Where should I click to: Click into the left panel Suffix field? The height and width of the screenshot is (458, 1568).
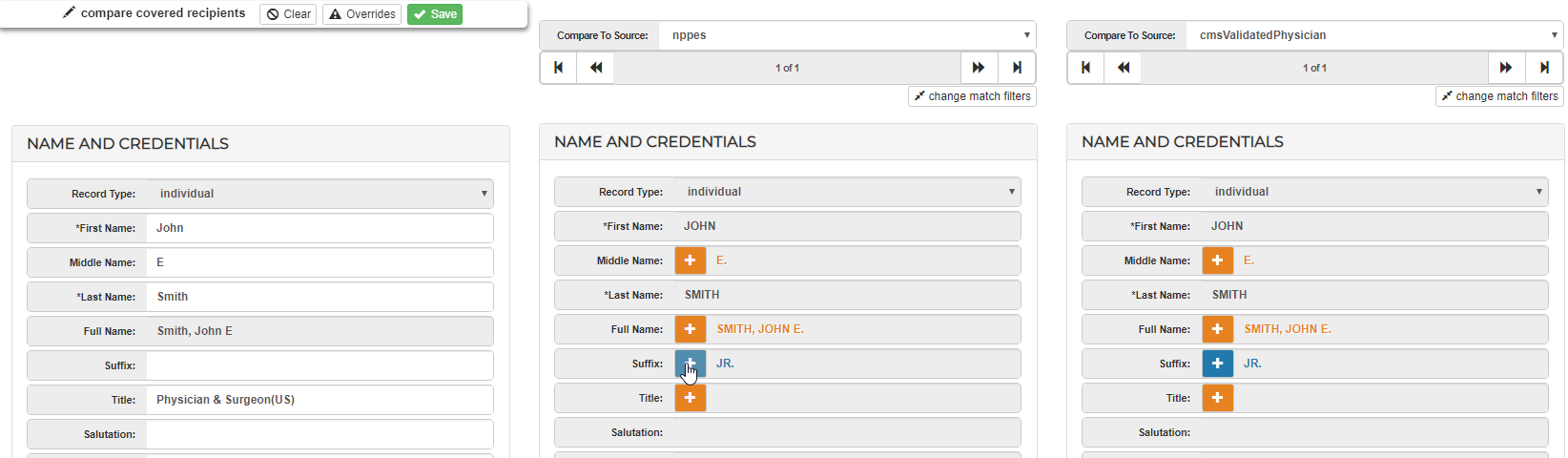click(x=320, y=365)
